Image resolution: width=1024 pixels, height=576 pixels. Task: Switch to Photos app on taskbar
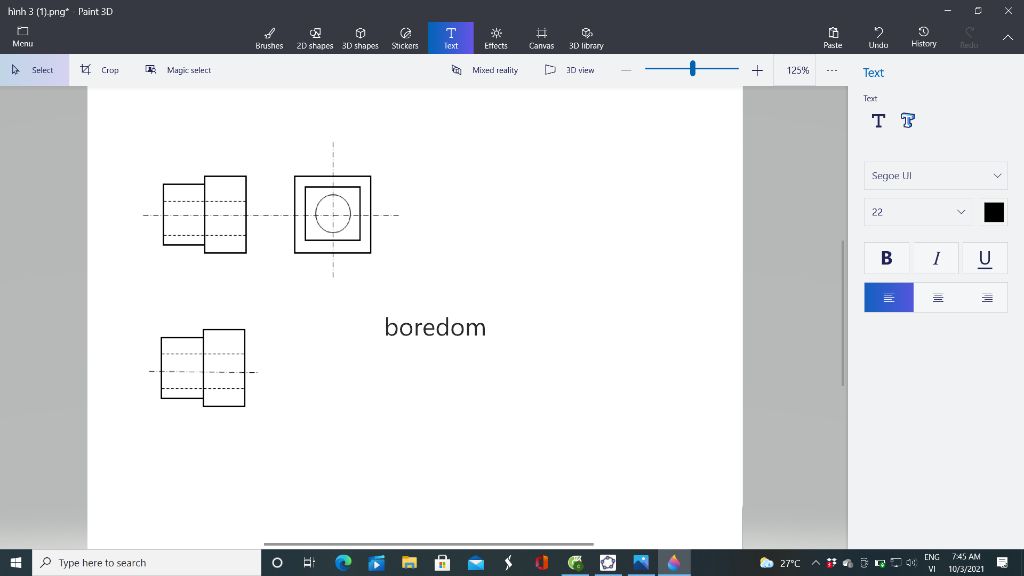tap(641, 562)
